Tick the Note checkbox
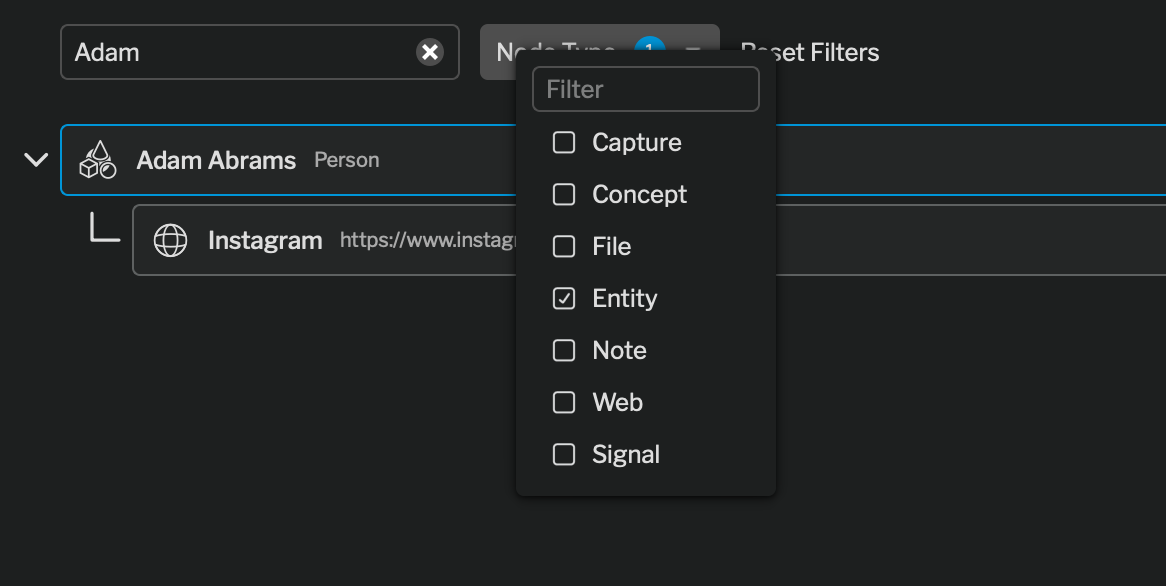Screen dimensions: 1166x586 point(564,350)
